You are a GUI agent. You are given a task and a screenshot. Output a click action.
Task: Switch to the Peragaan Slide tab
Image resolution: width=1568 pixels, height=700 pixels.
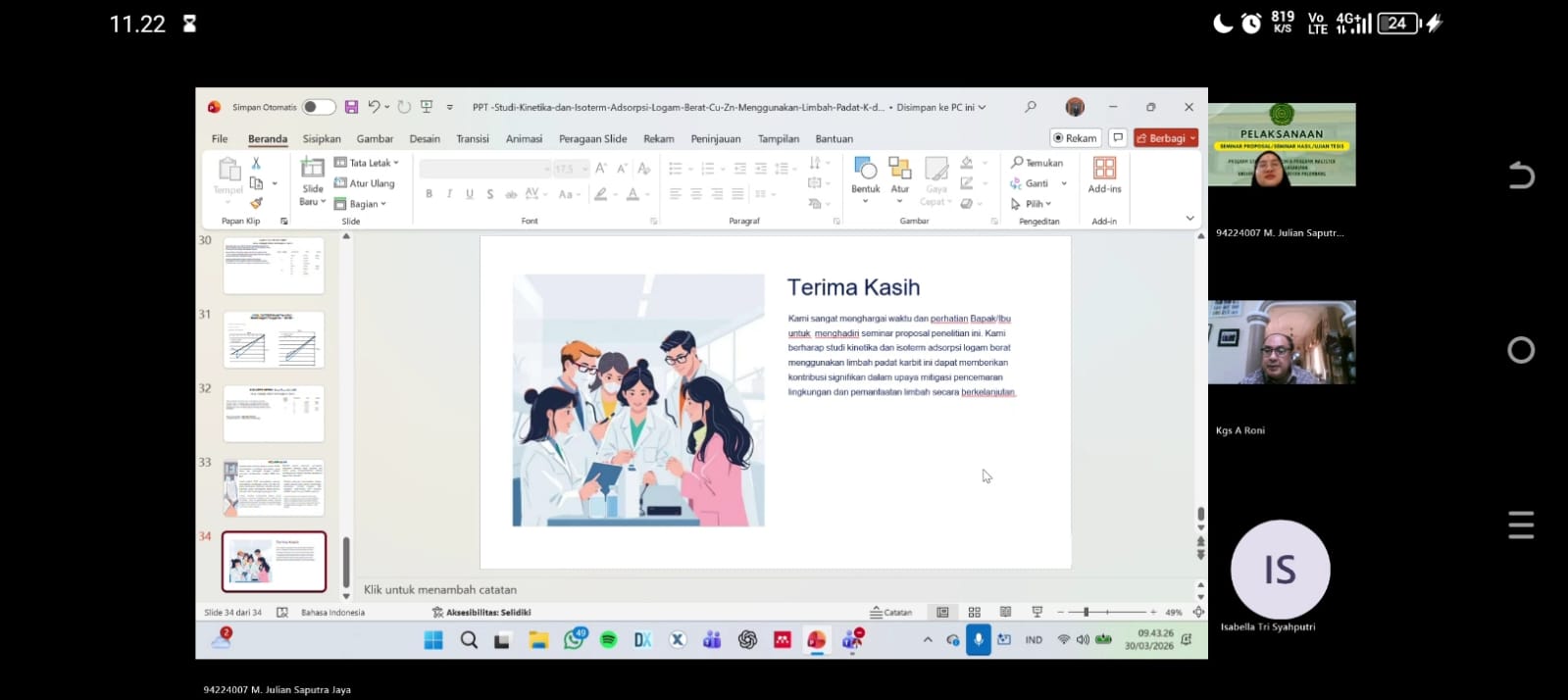click(592, 139)
